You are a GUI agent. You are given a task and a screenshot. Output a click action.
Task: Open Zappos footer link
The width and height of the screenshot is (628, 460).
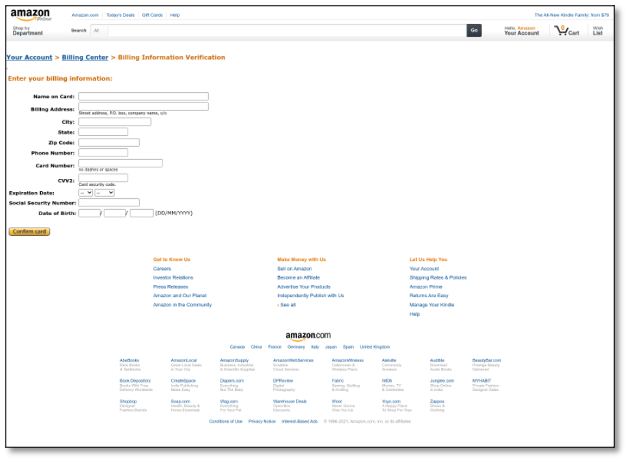point(437,402)
